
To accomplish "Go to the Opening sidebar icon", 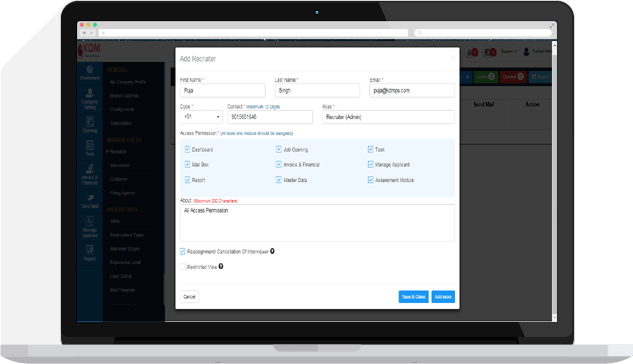I will [x=90, y=124].
